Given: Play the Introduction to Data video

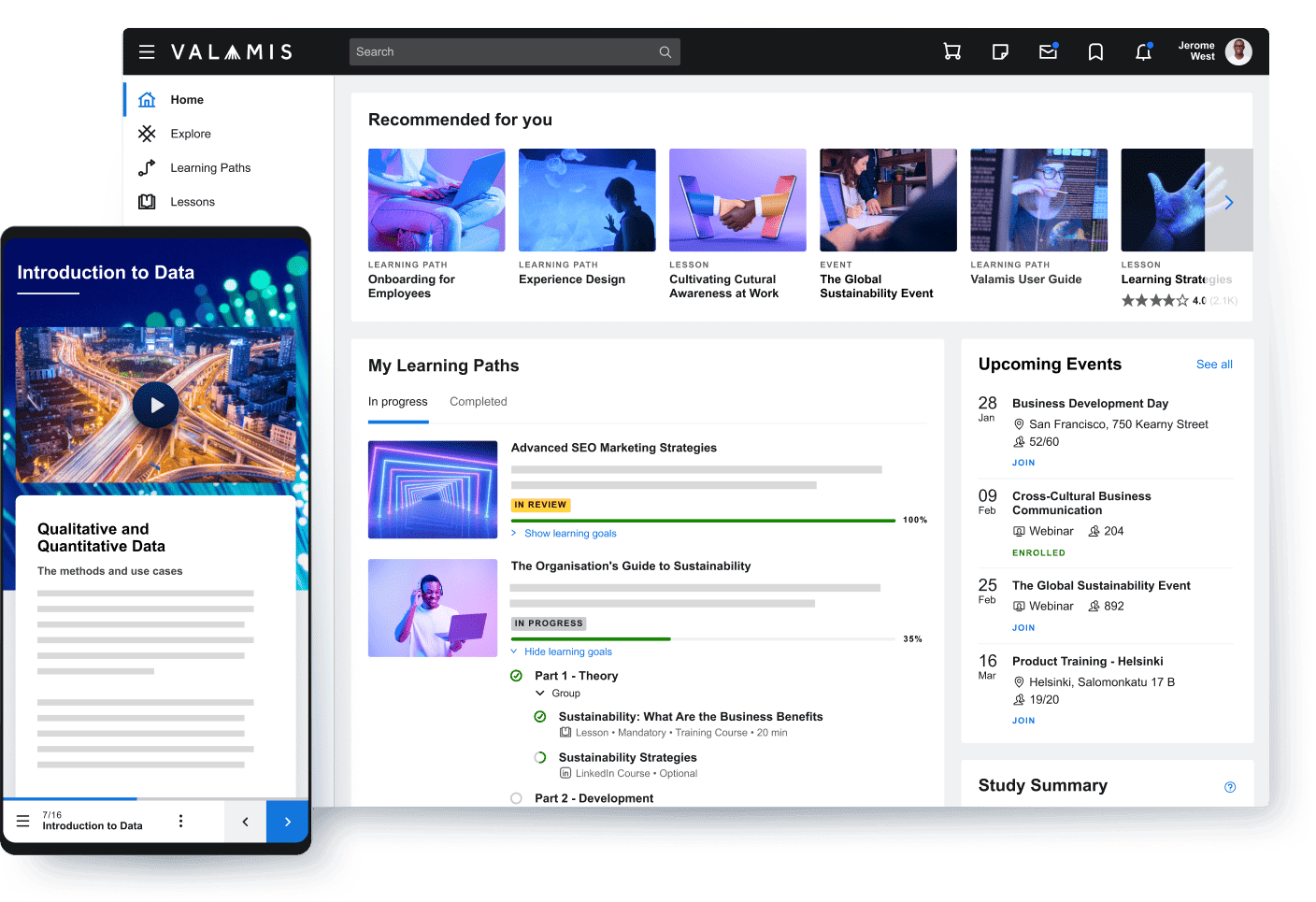Looking at the screenshot, I should point(155,405).
